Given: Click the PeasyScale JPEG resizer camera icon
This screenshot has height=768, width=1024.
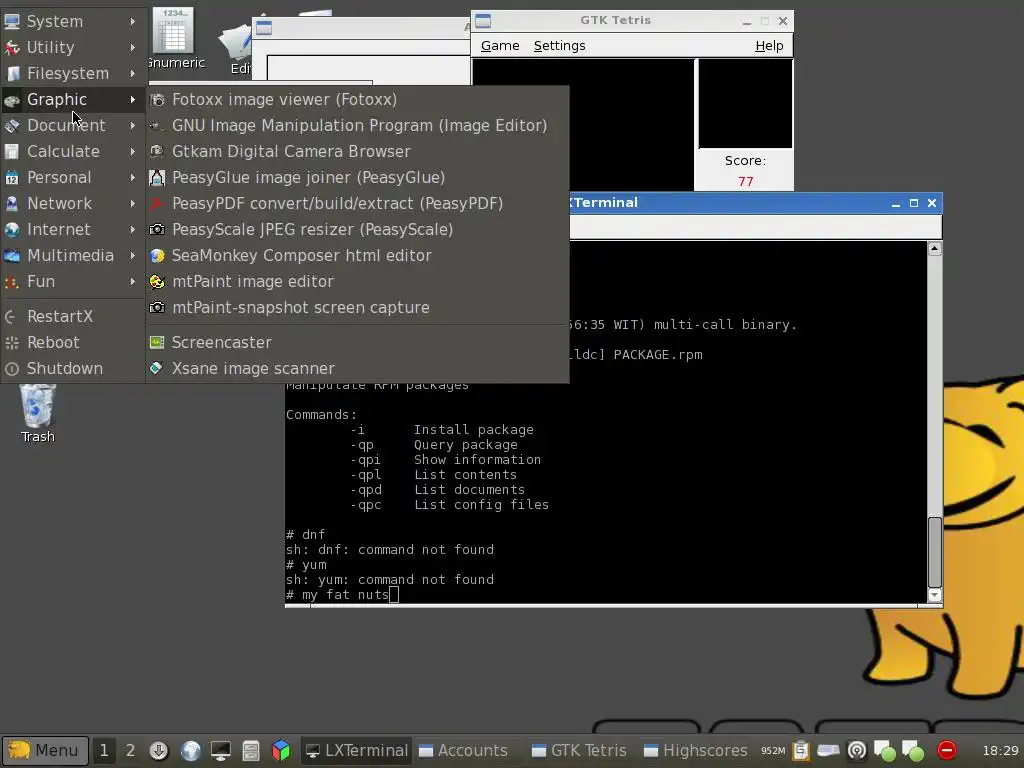Looking at the screenshot, I should [x=157, y=230].
